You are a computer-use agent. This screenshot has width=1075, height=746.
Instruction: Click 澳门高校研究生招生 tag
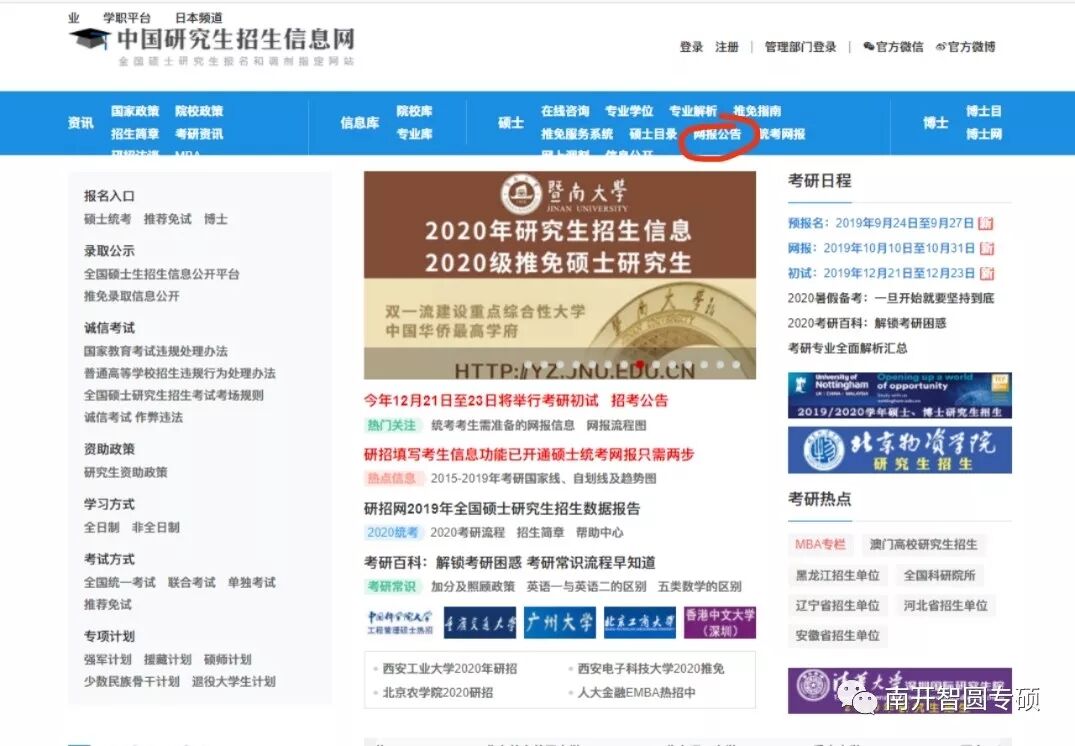click(x=923, y=544)
